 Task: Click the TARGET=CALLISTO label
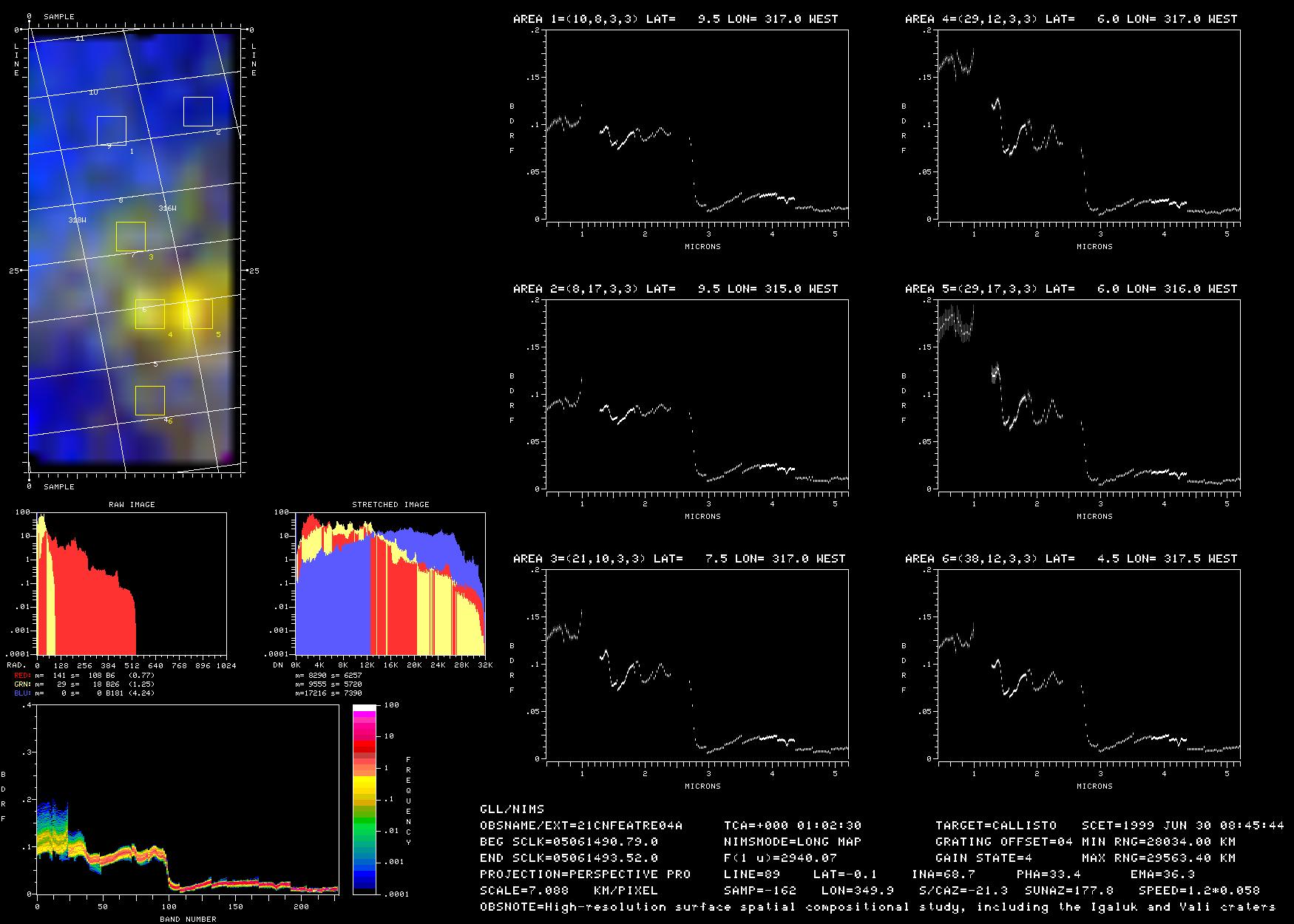point(995,825)
